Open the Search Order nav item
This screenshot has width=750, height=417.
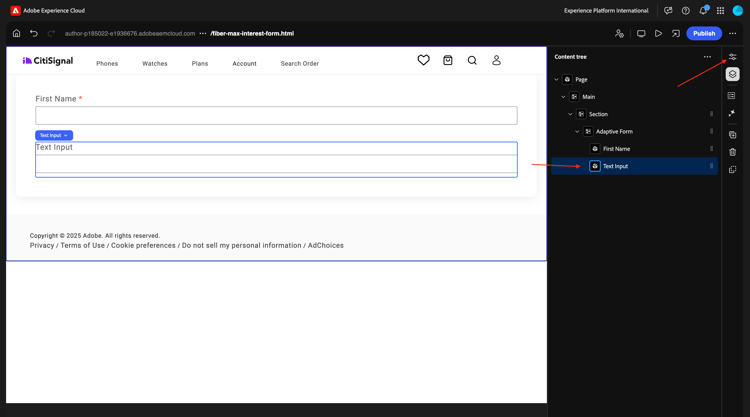pyautogui.click(x=299, y=64)
